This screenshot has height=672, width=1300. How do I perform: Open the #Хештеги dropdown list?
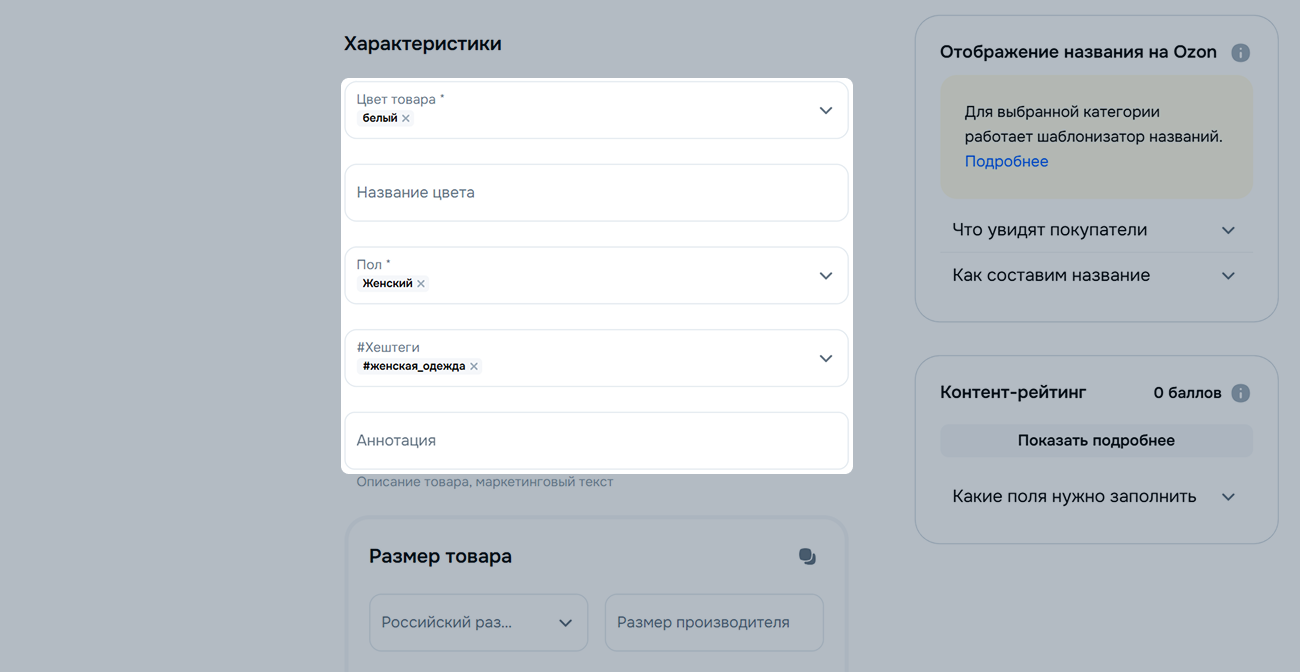pos(825,358)
